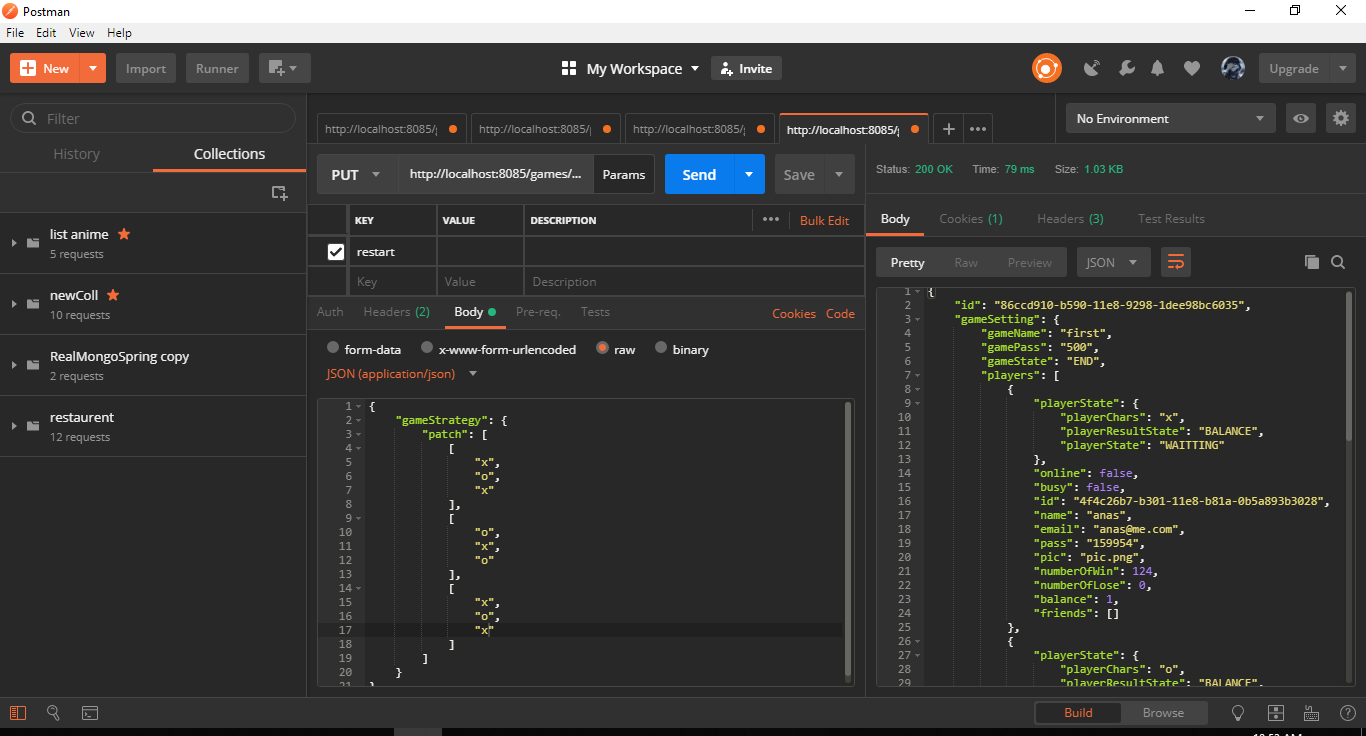Click the lightbulb bootcamp icon
1366x736 pixels.
pos(1238,713)
